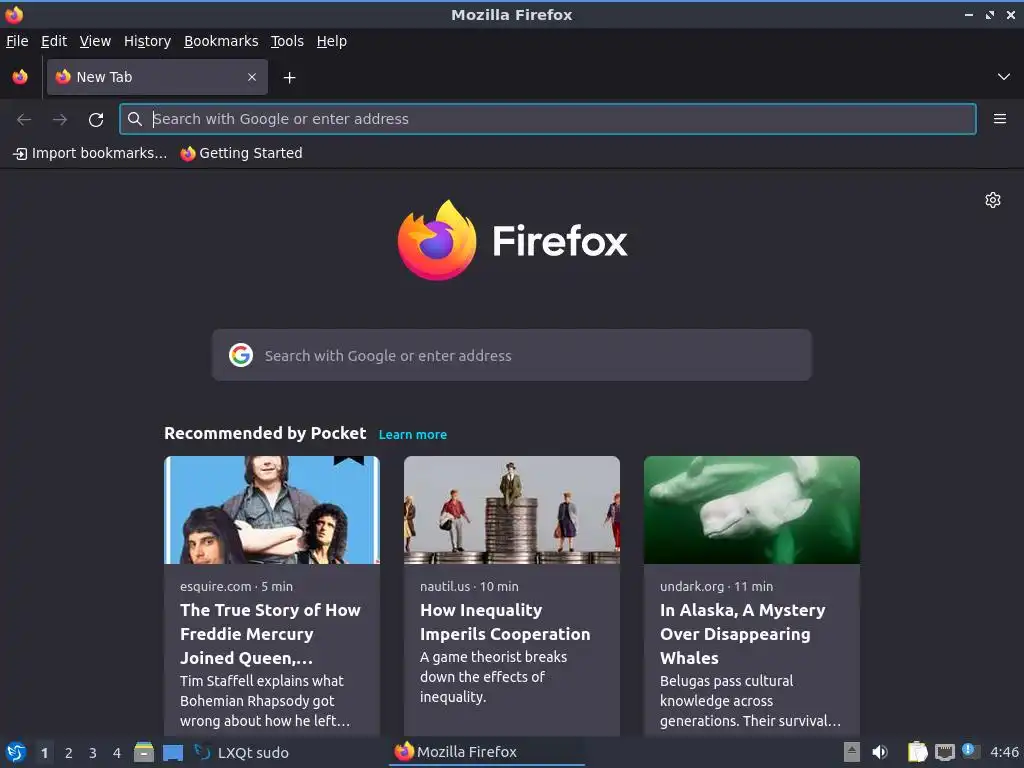Click the Learn more link beside Pocket

tap(413, 434)
